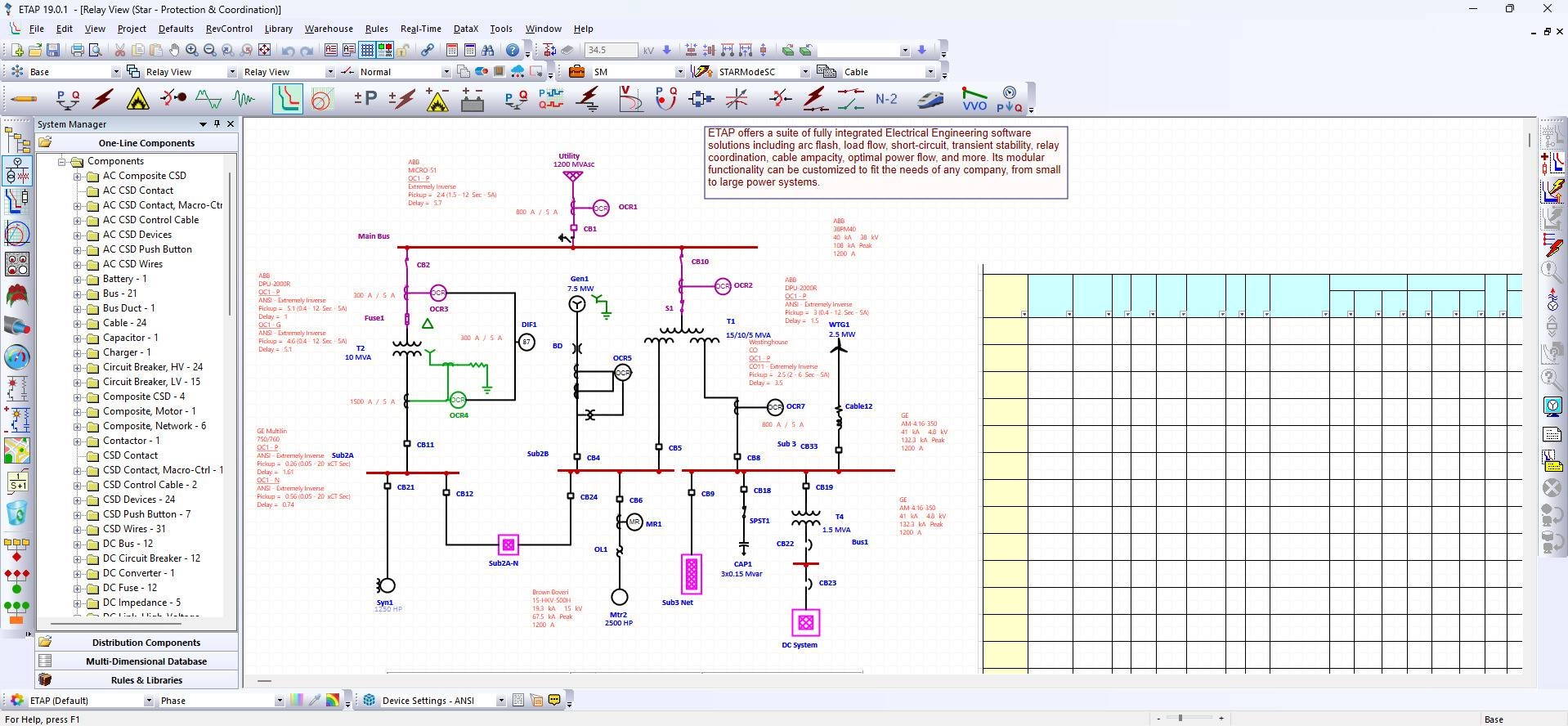The height and width of the screenshot is (726, 1568).
Task: Open the File menu
Action: click(x=37, y=29)
